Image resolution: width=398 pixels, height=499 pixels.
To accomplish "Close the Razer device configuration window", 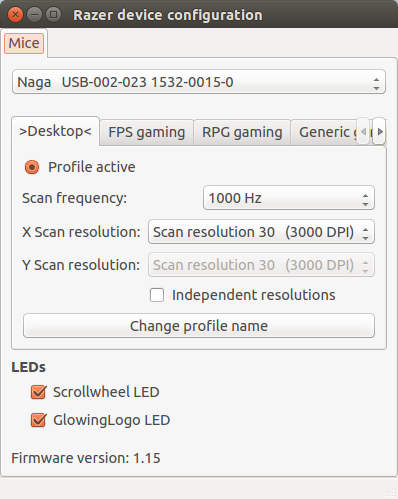I will point(15,15).
